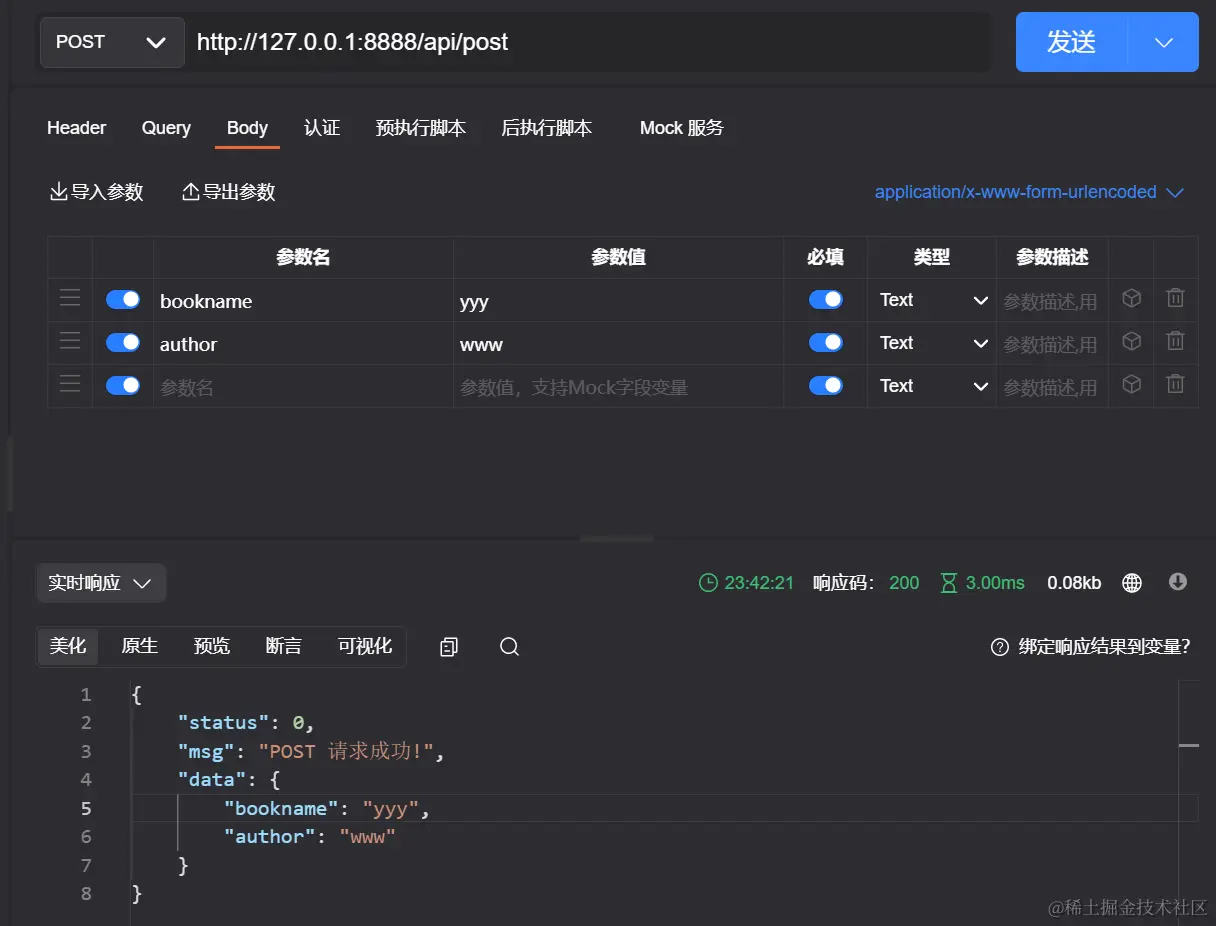
Task: Toggle the enable switch for bookname
Action: (123, 300)
